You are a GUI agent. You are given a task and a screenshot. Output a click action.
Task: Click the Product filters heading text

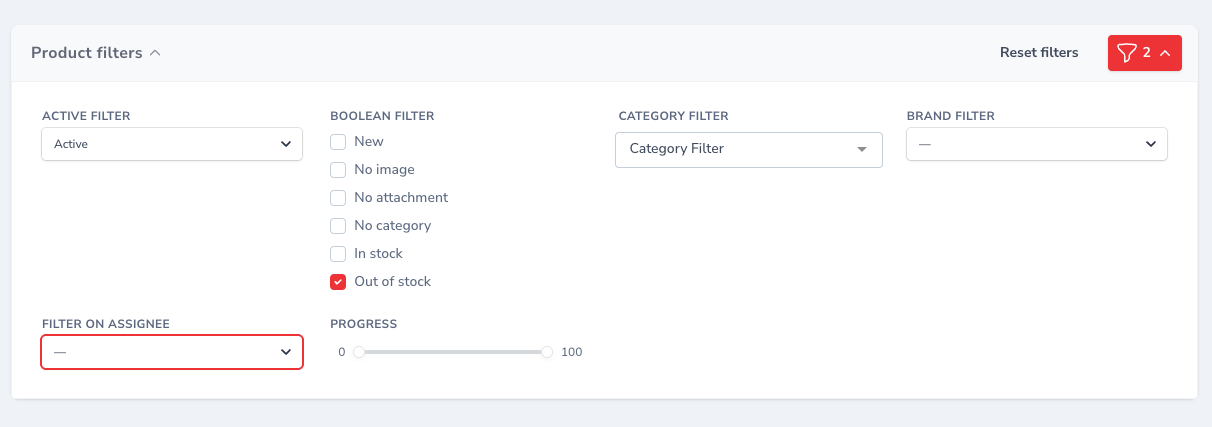87,53
